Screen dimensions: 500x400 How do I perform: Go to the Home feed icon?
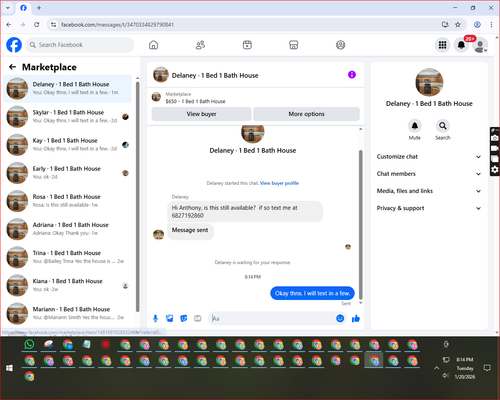(153, 45)
